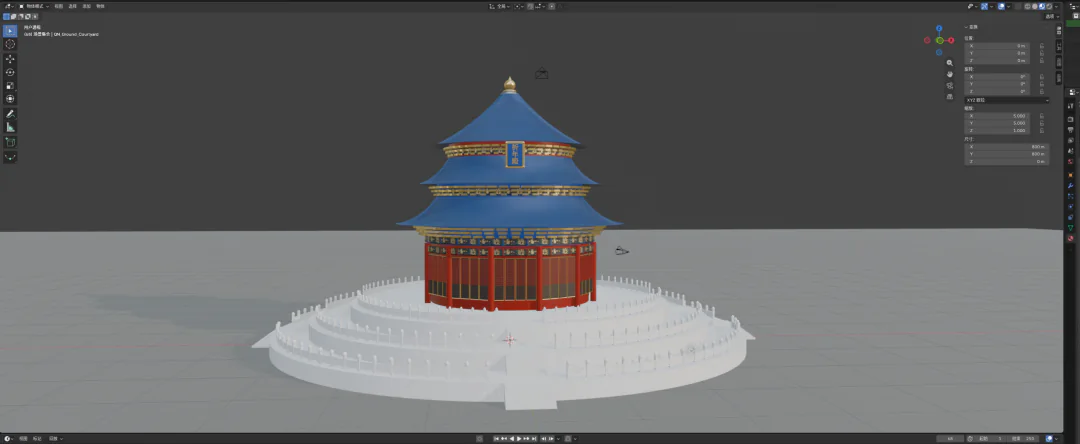
Task: Open the editor type dropdown top-left
Action: pyautogui.click(x=9, y=6)
